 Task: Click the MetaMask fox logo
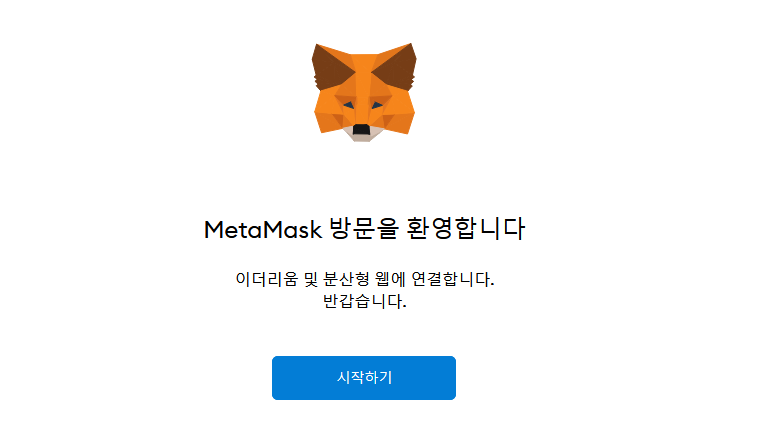[364, 92]
